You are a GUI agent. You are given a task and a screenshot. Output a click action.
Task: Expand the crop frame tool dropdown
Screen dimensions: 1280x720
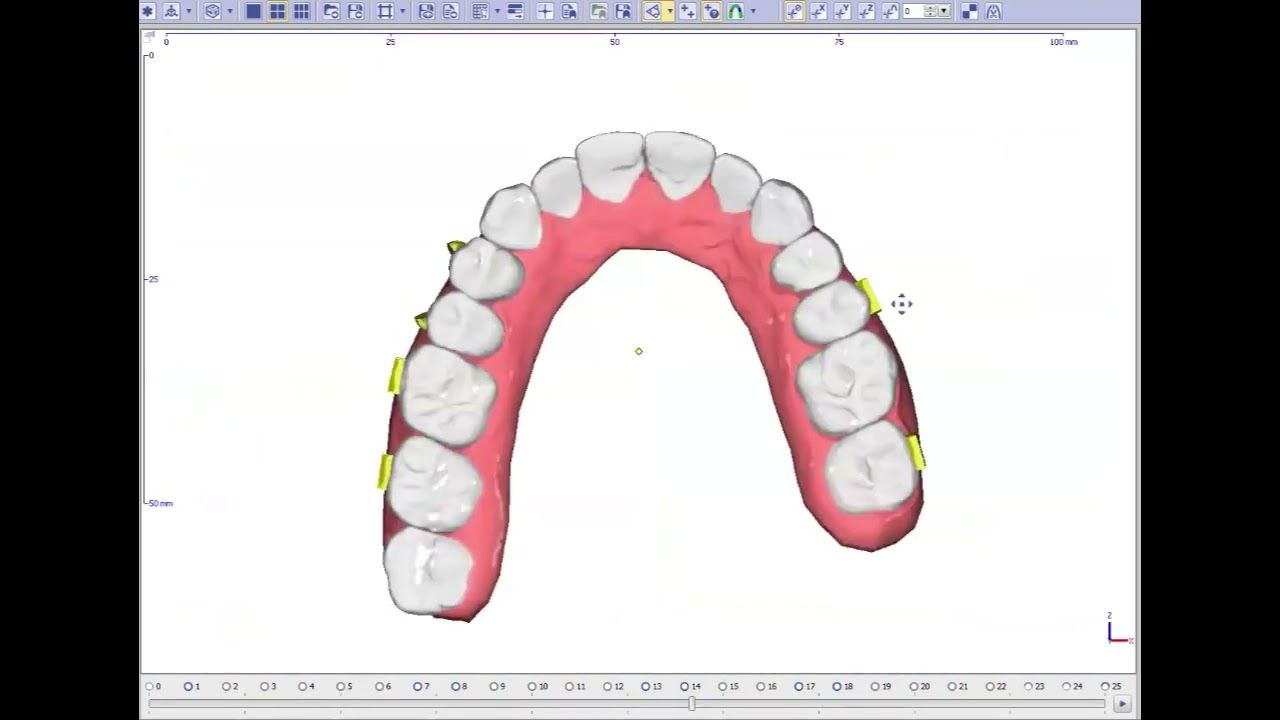coord(403,12)
